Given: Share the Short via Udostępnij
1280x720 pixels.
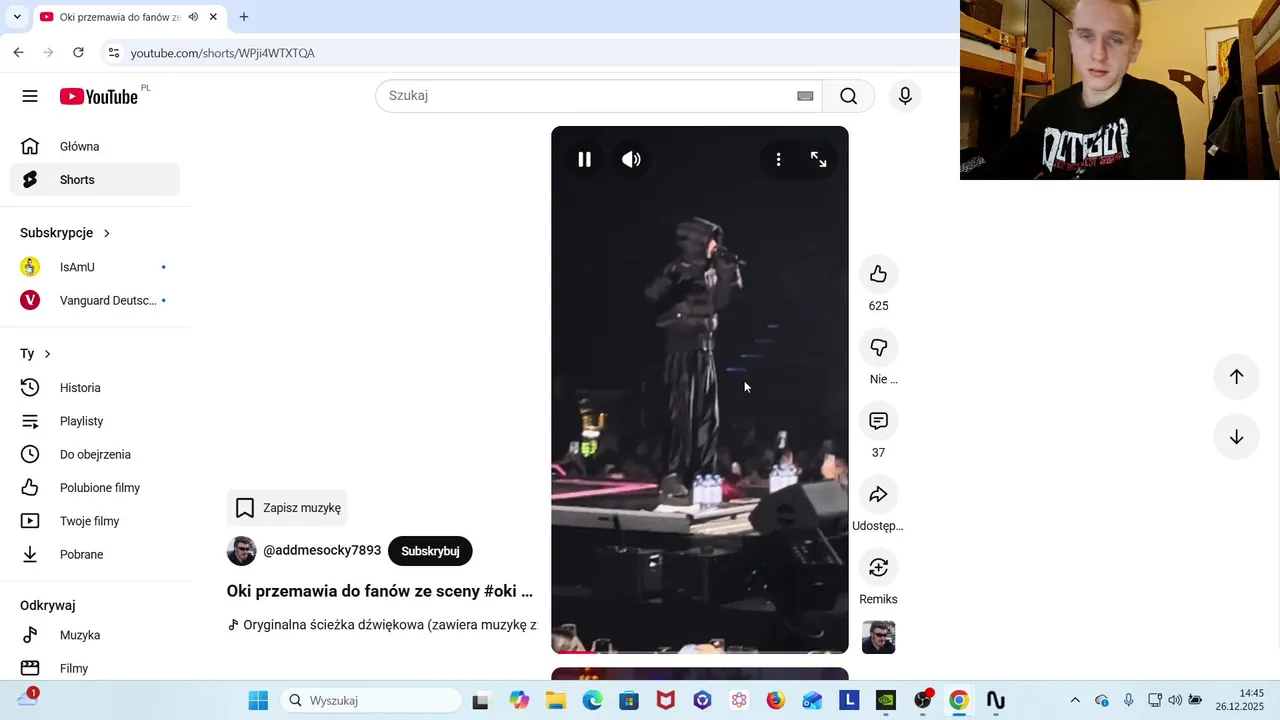Looking at the screenshot, I should [x=878, y=494].
